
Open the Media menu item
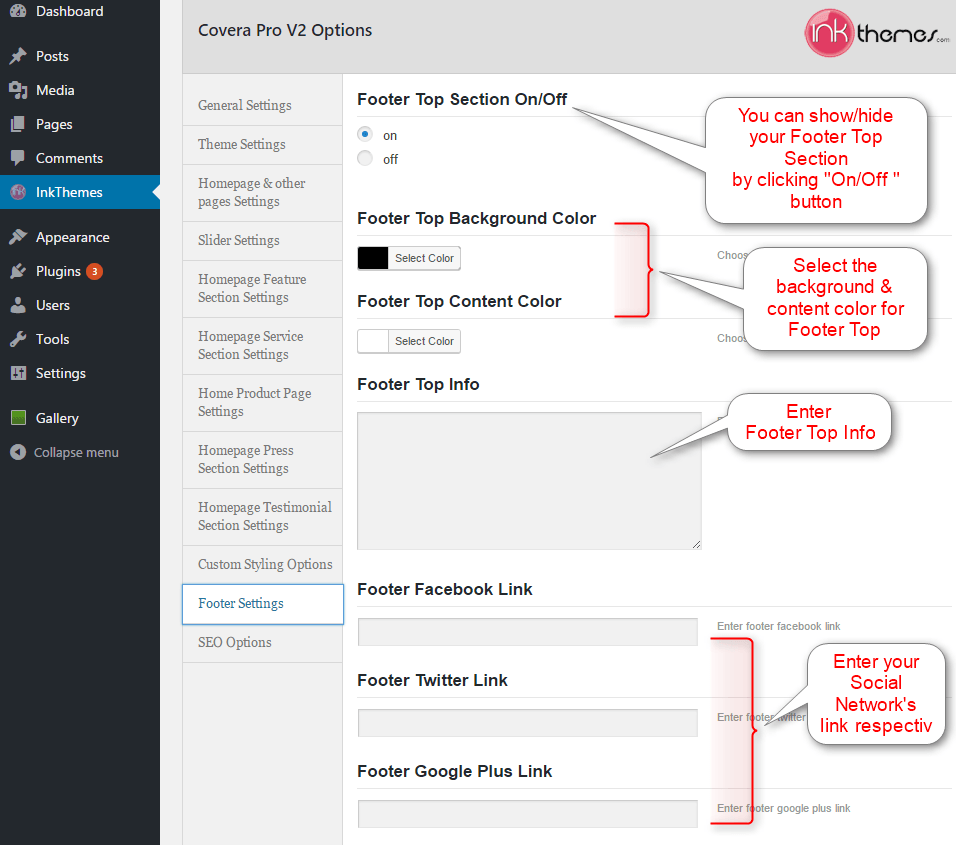click(80, 90)
